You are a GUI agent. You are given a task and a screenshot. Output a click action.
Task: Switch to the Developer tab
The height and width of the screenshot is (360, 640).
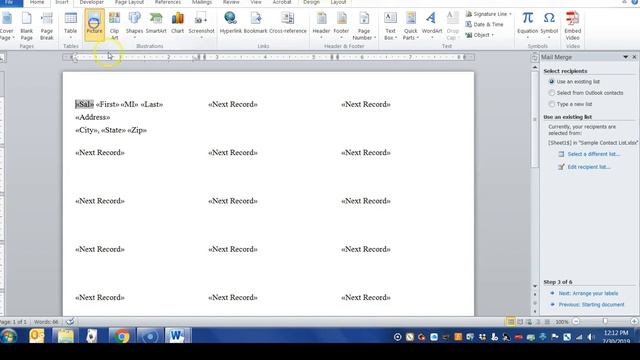[91, 2]
